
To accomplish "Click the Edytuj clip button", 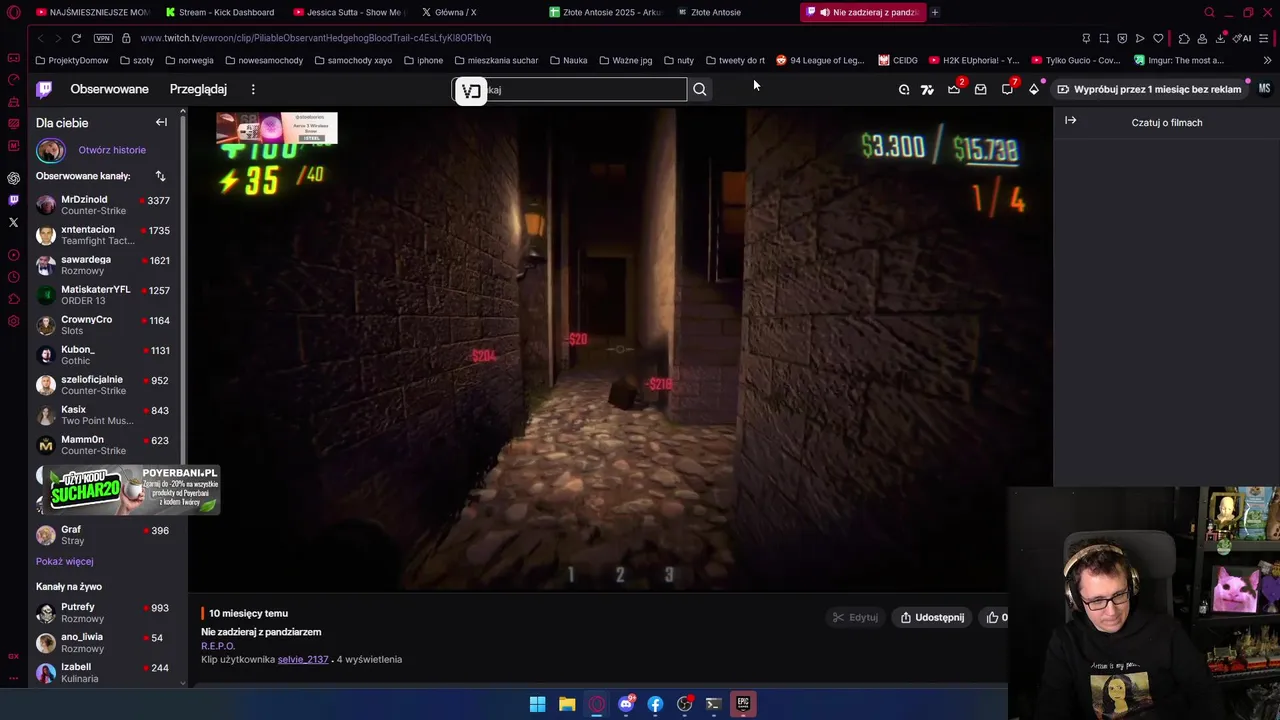I will [x=856, y=617].
